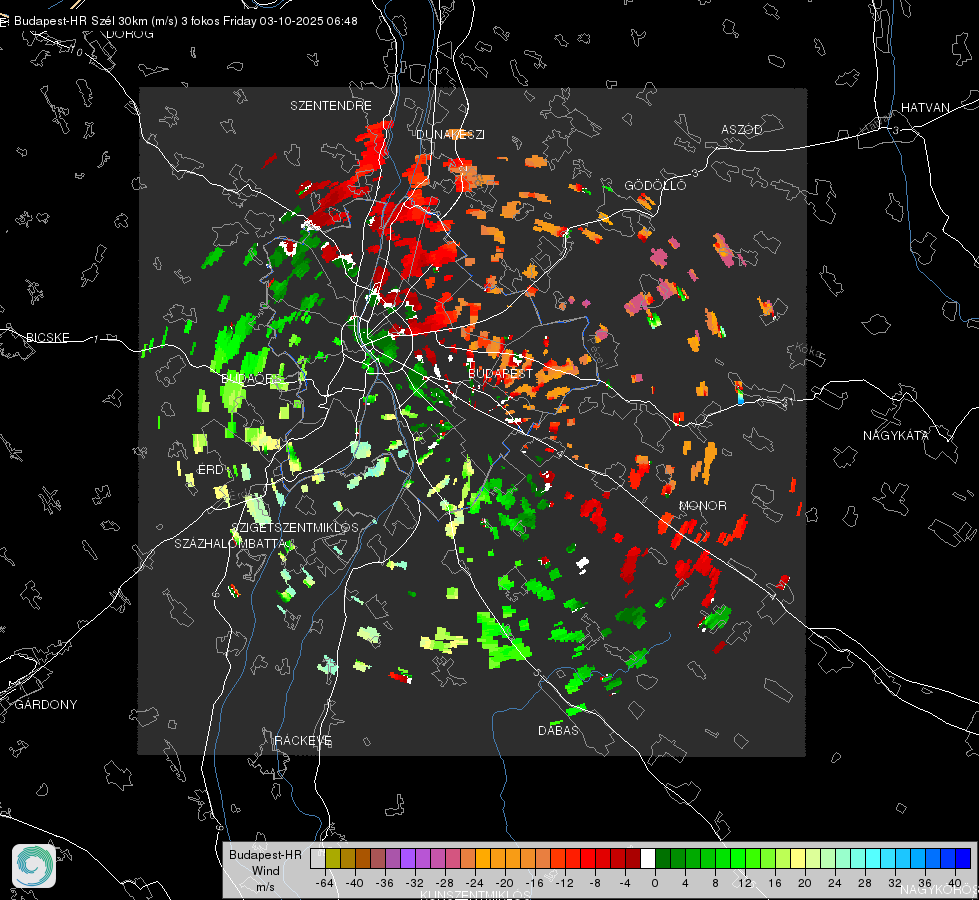The height and width of the screenshot is (900, 979).
Task: Click the ASZOD town label
Action: coord(742,129)
